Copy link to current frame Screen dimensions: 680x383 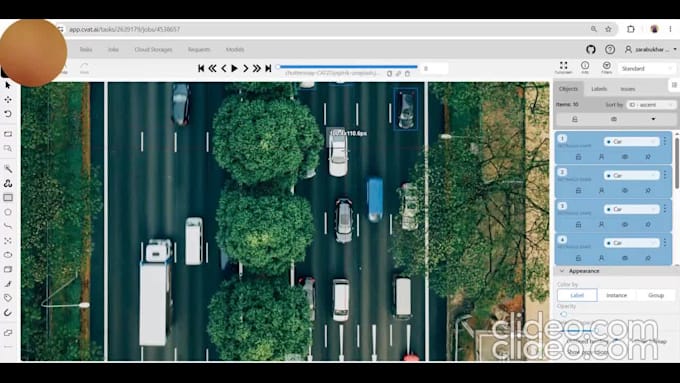point(399,74)
